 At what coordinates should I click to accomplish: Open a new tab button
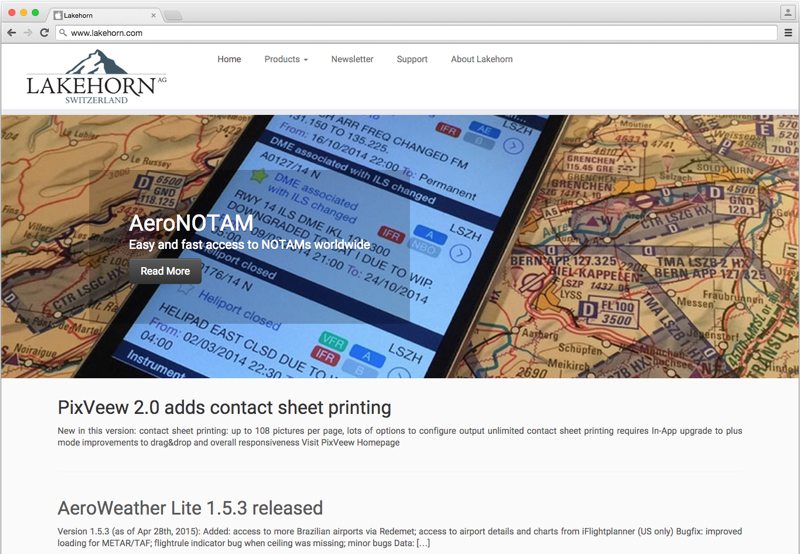[x=173, y=16]
